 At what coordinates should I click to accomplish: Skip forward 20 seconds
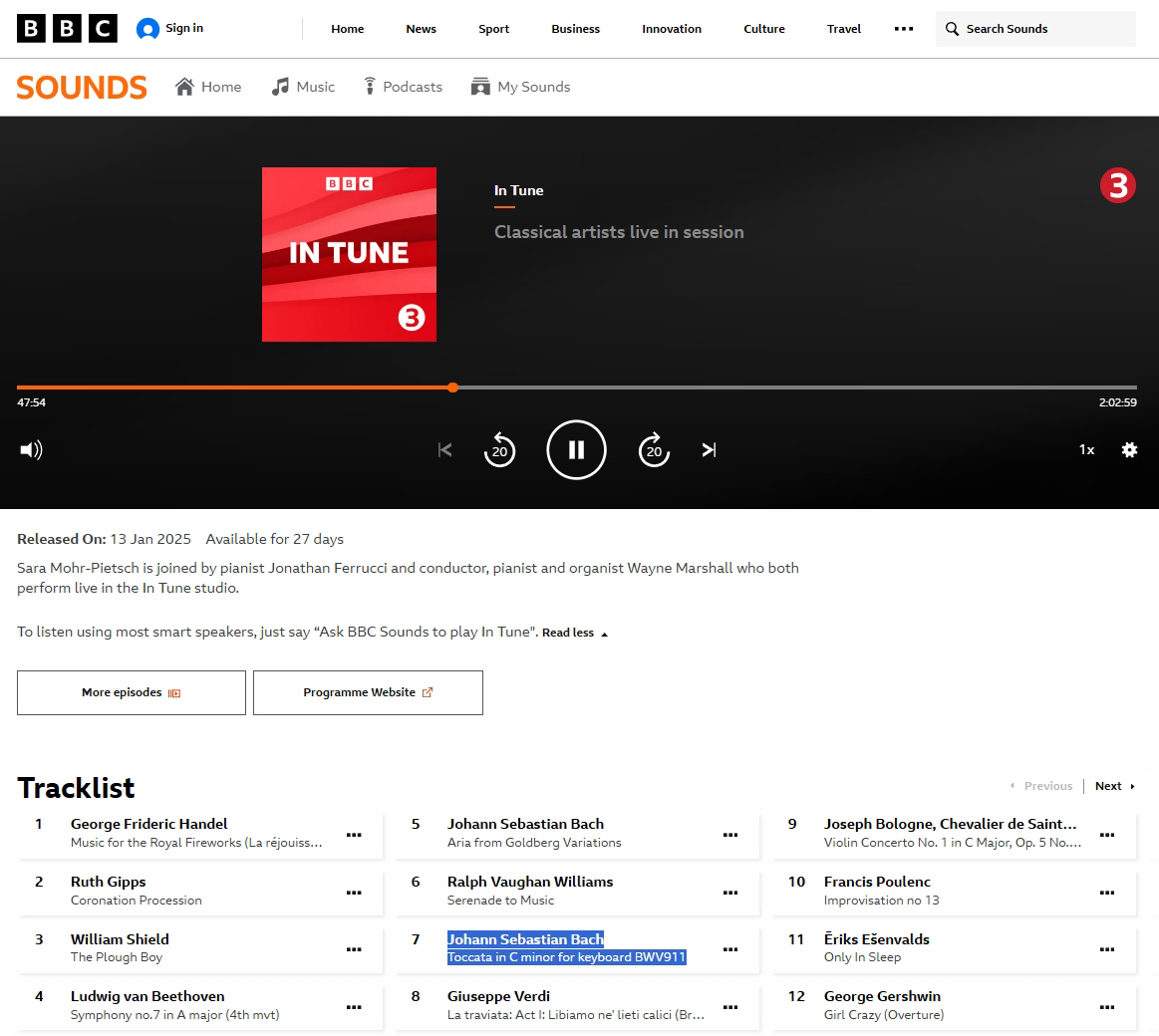pyautogui.click(x=654, y=450)
